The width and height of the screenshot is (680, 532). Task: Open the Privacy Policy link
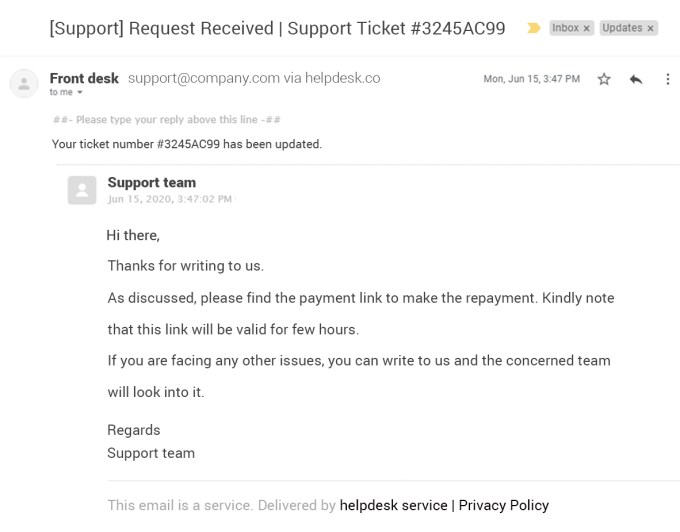point(503,505)
